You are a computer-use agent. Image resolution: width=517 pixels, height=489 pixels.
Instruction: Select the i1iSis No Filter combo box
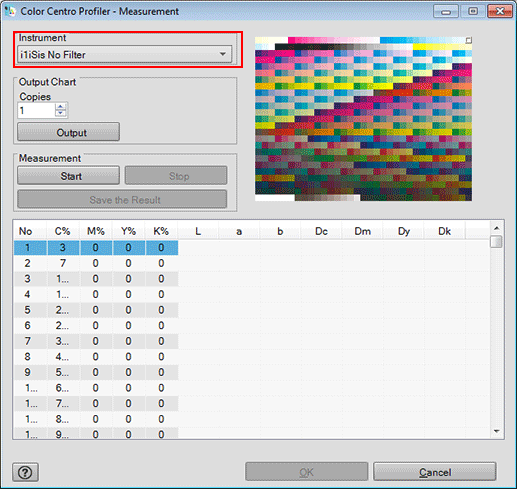pos(124,54)
